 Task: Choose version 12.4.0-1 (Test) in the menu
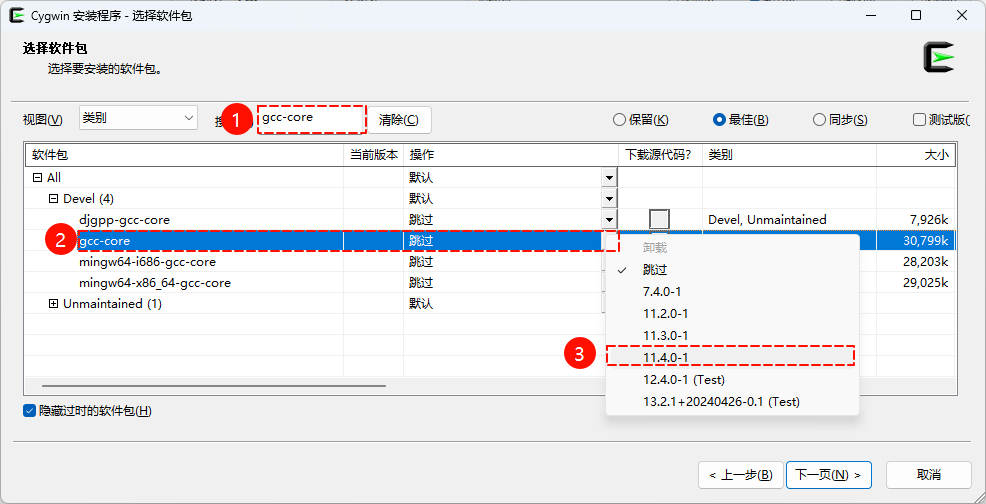tap(732, 380)
